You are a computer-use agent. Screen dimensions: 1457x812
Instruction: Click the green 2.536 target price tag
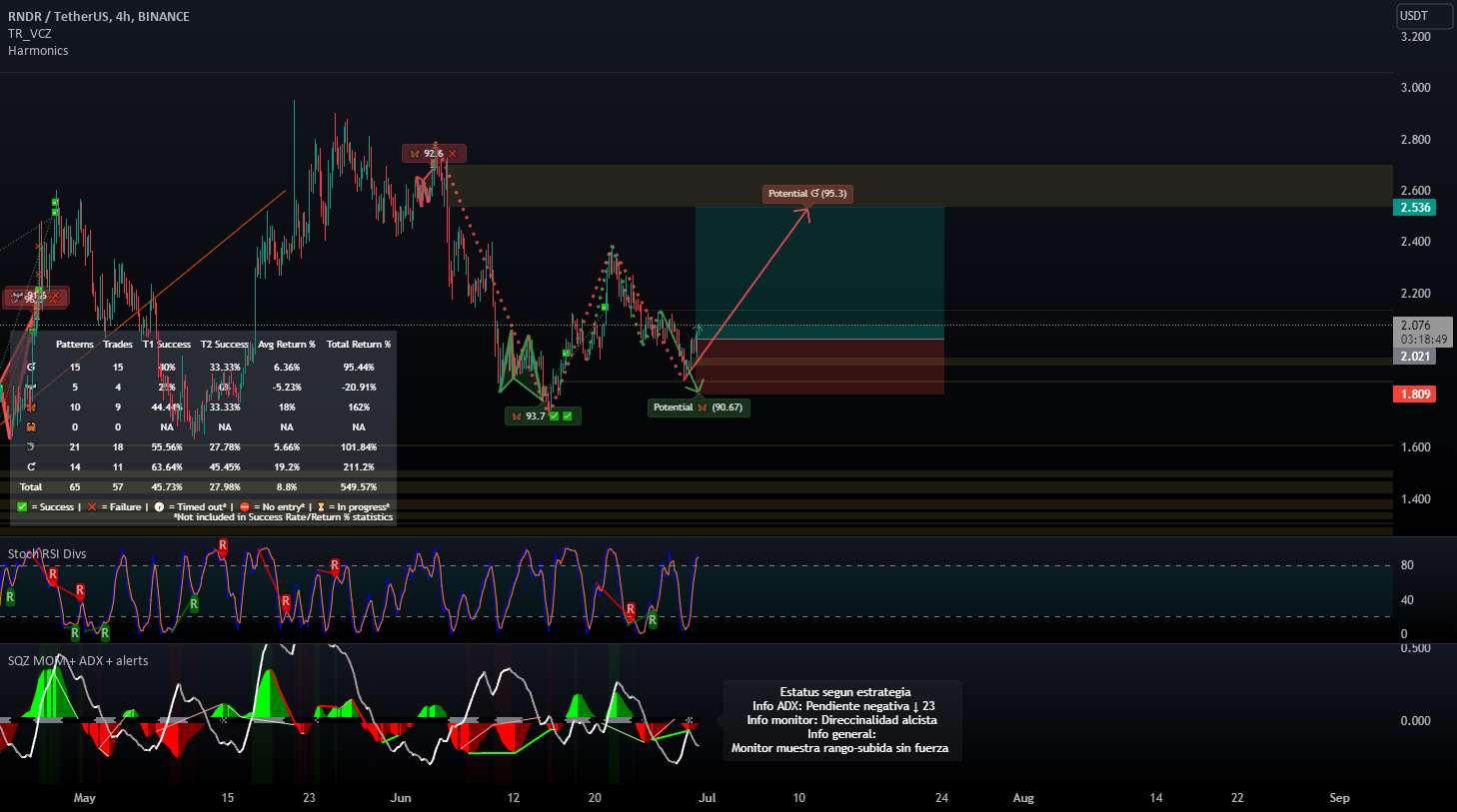pos(1415,208)
